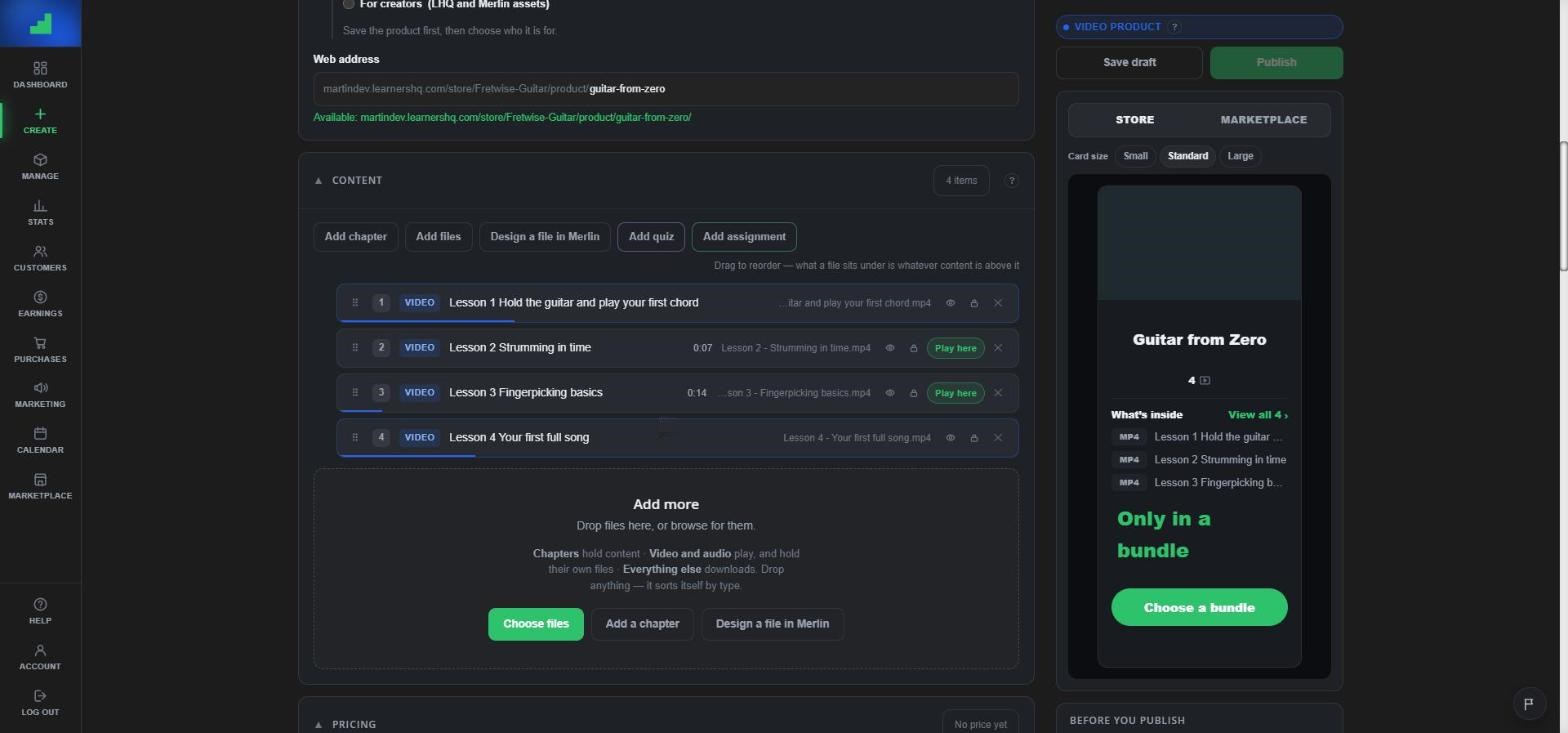This screenshot has width=1568, height=733.
Task: Open the Stats page
Action: [x=40, y=213]
